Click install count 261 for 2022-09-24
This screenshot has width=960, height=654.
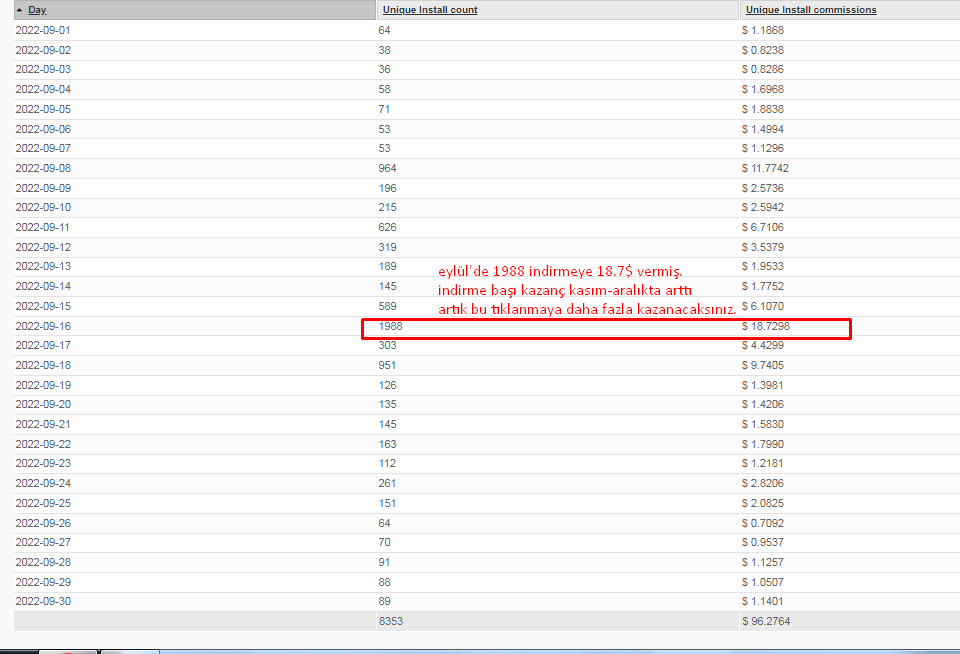387,483
